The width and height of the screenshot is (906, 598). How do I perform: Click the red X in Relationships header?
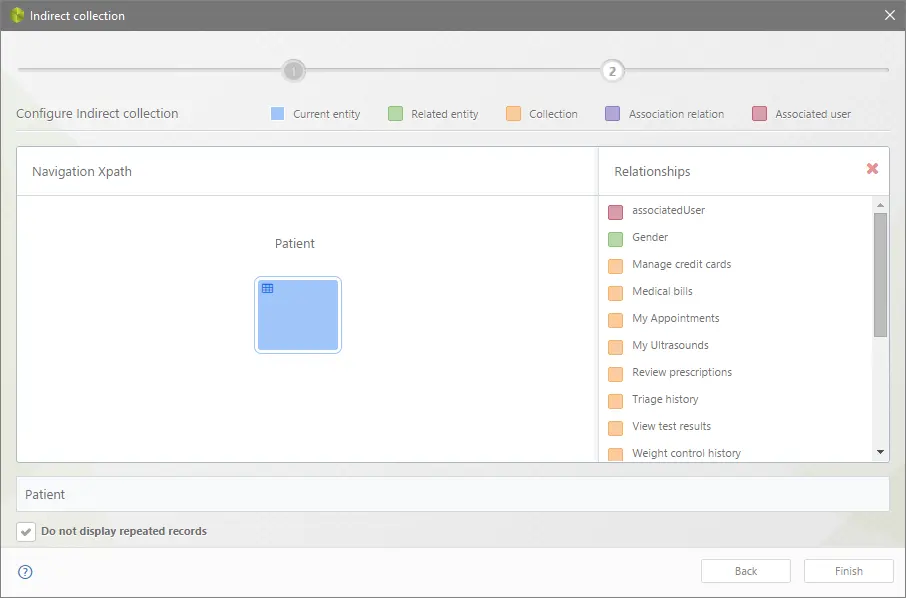pos(872,168)
